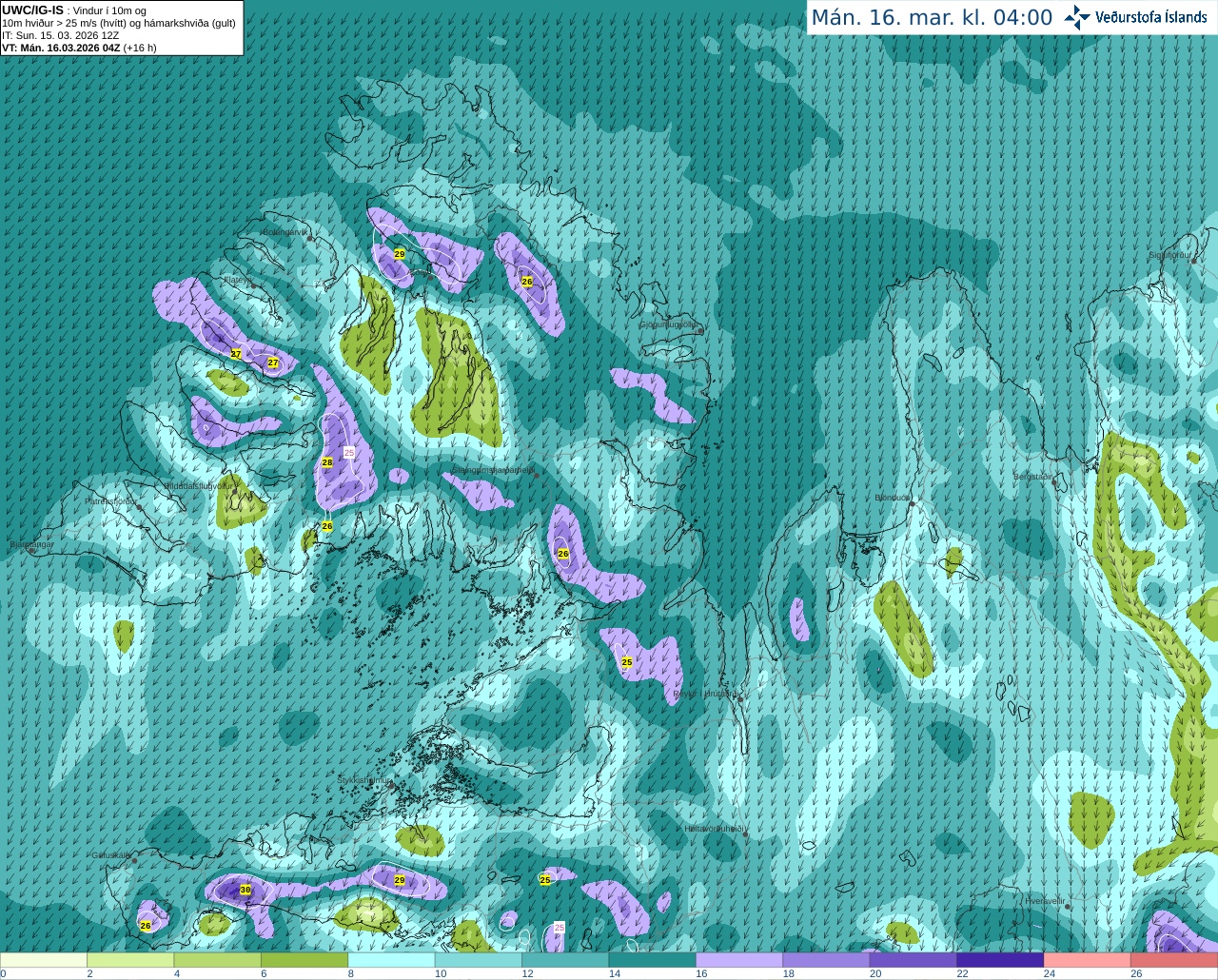Pick the salmon red legend swatch above 26
Viewport: 1218px width, 980px height.
pos(1174,960)
